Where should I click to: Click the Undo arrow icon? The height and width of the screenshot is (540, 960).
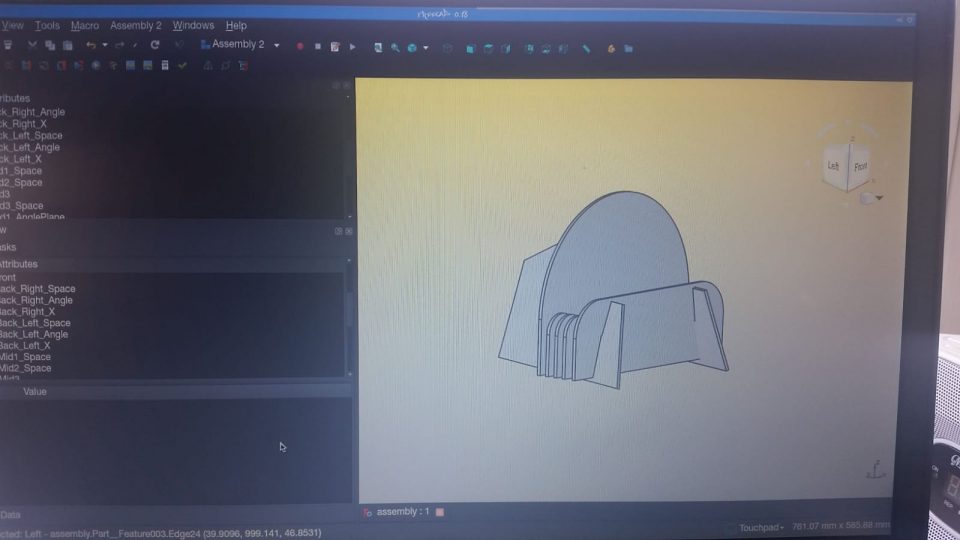(x=91, y=45)
